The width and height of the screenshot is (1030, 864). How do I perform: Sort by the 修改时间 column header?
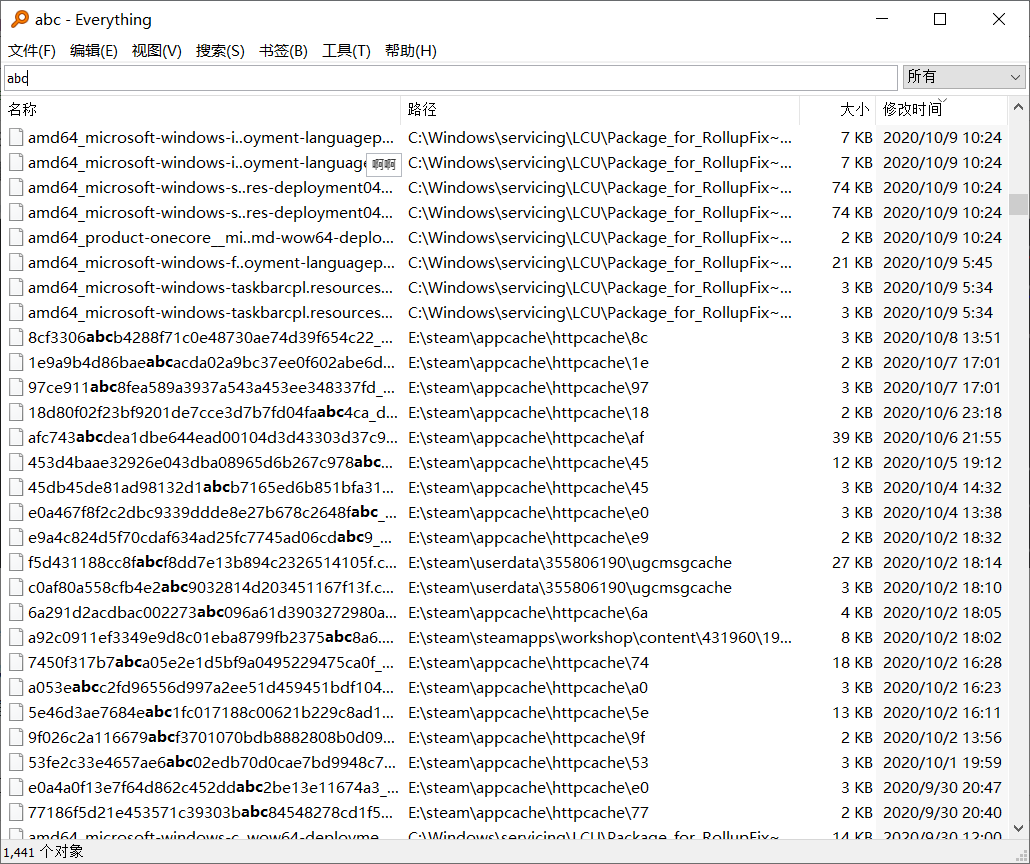pyautogui.click(x=941, y=109)
